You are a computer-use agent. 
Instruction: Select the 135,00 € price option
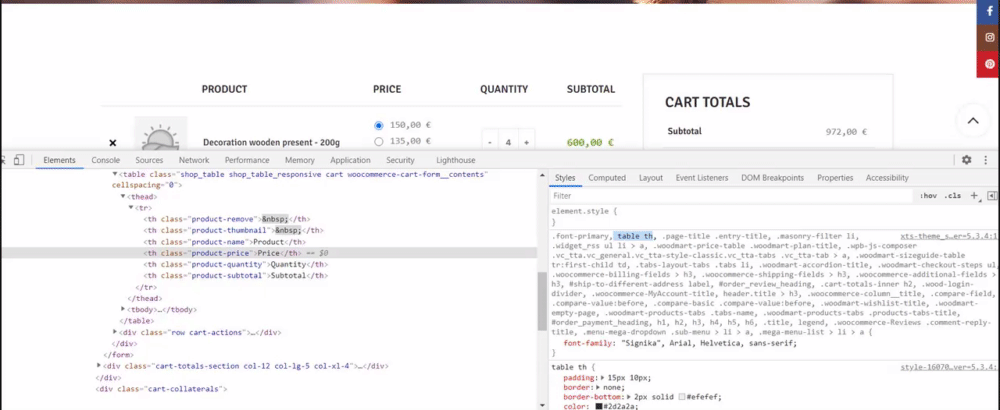coord(379,142)
